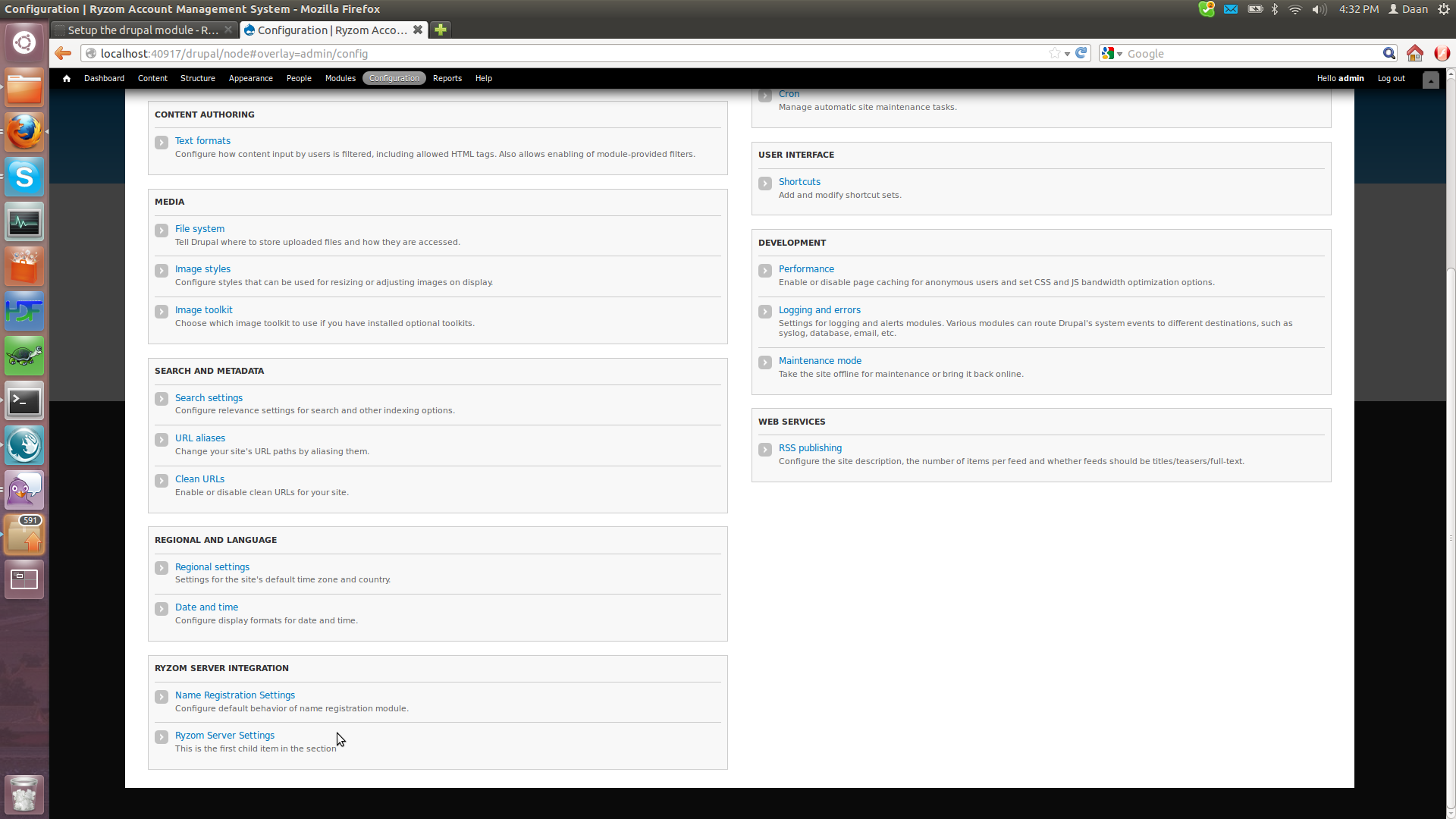Open the address bar history dropdown arrow
1456x819 pixels.
pos(1067,54)
